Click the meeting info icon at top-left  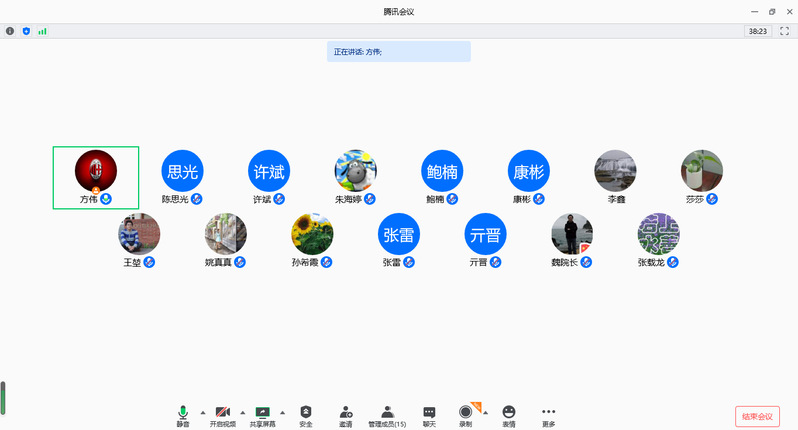coord(11,31)
